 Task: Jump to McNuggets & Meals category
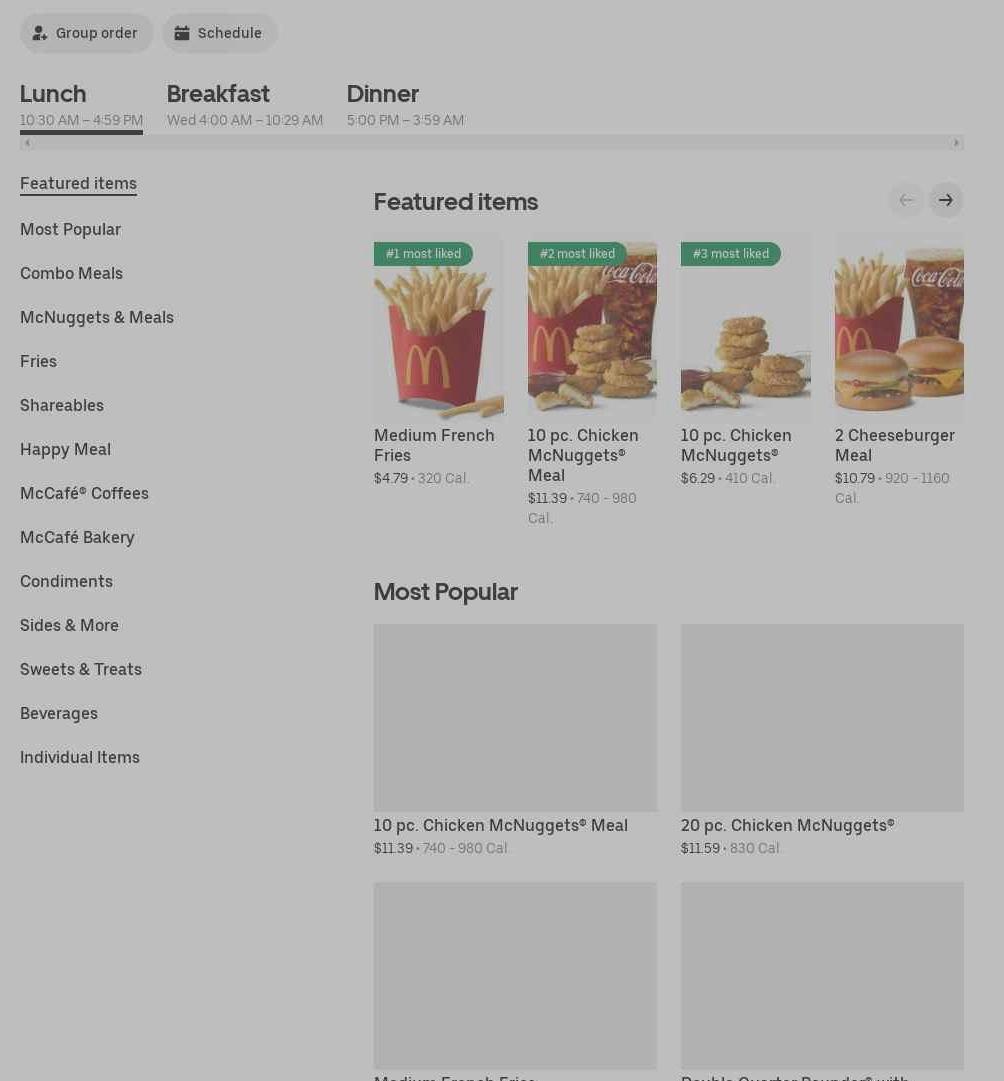pos(97,318)
